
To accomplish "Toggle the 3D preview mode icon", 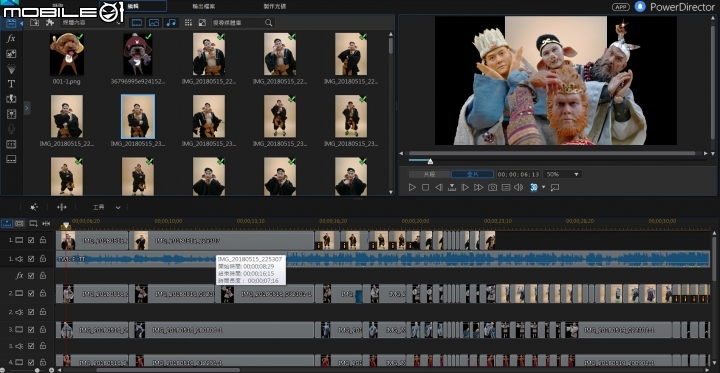I will (534, 187).
